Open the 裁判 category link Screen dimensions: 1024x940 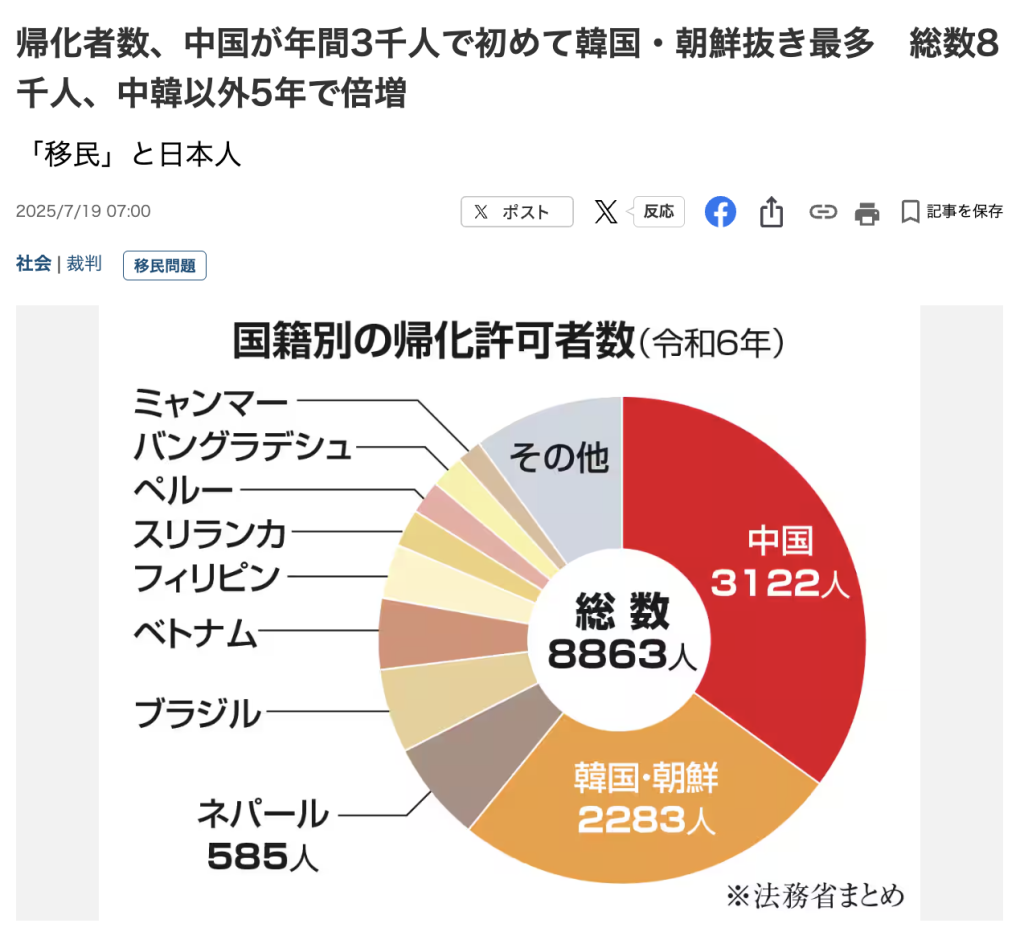84,264
